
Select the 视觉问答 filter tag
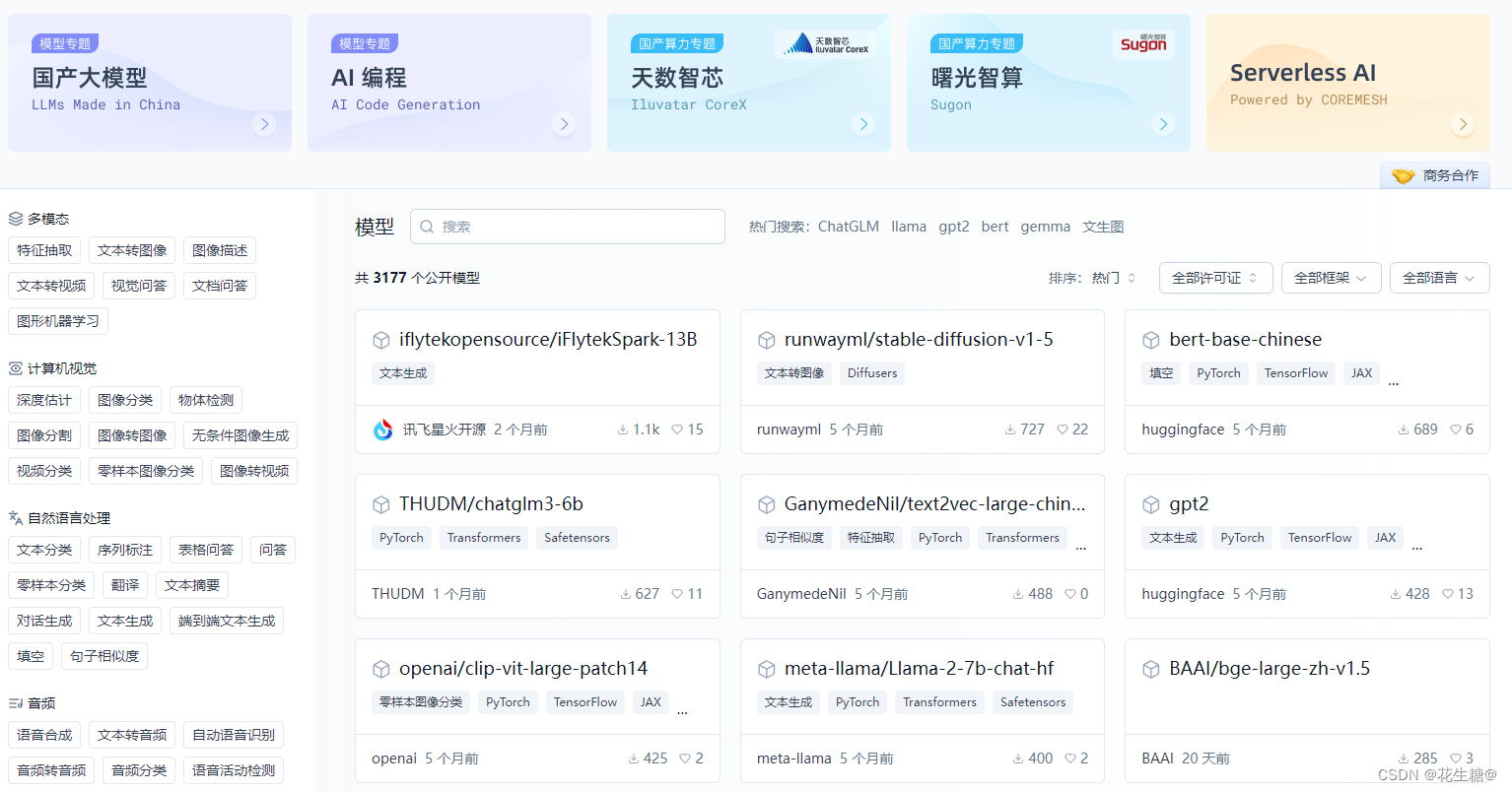(139, 286)
